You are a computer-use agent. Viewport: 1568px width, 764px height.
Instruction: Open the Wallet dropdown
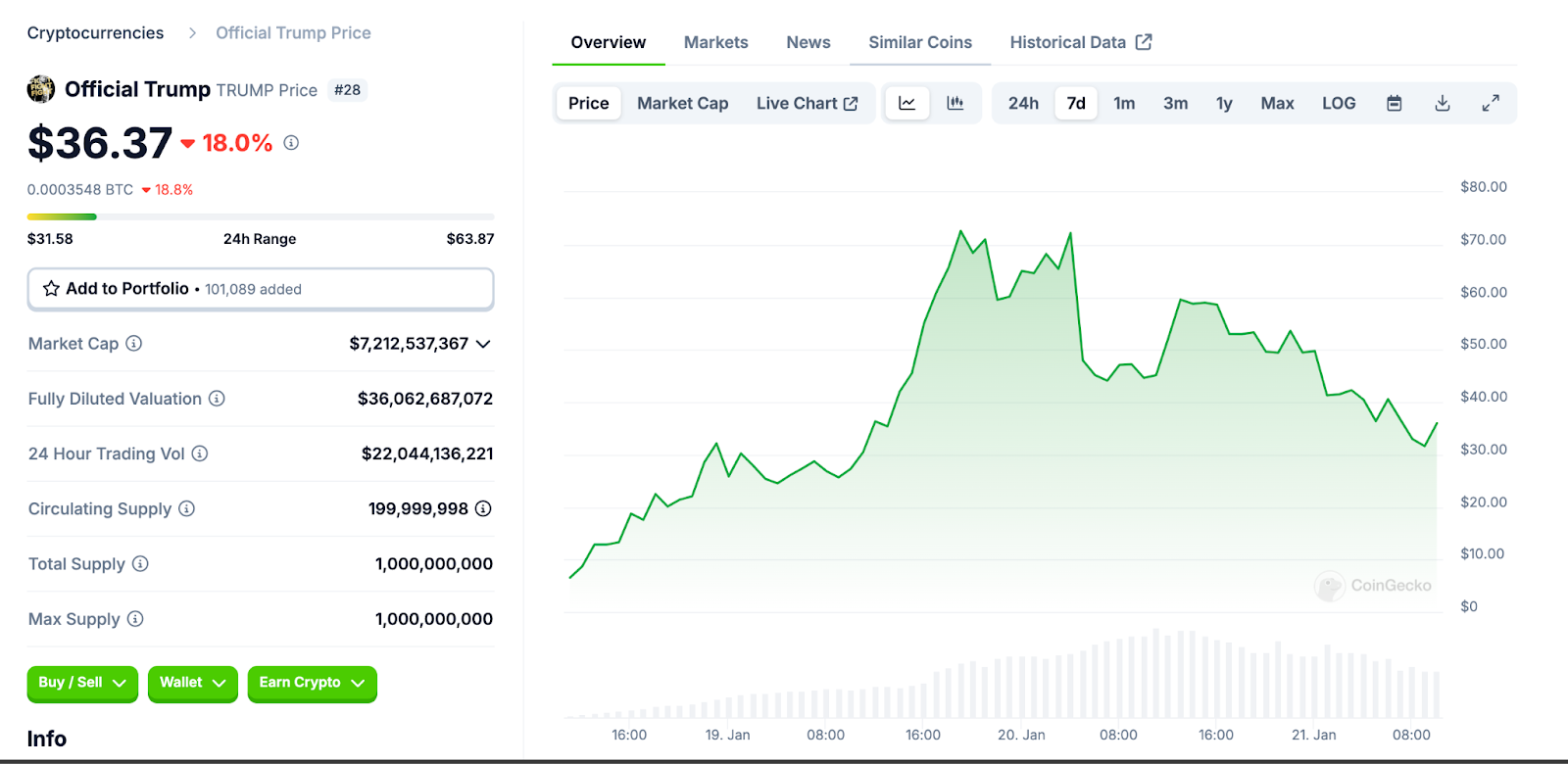193,683
